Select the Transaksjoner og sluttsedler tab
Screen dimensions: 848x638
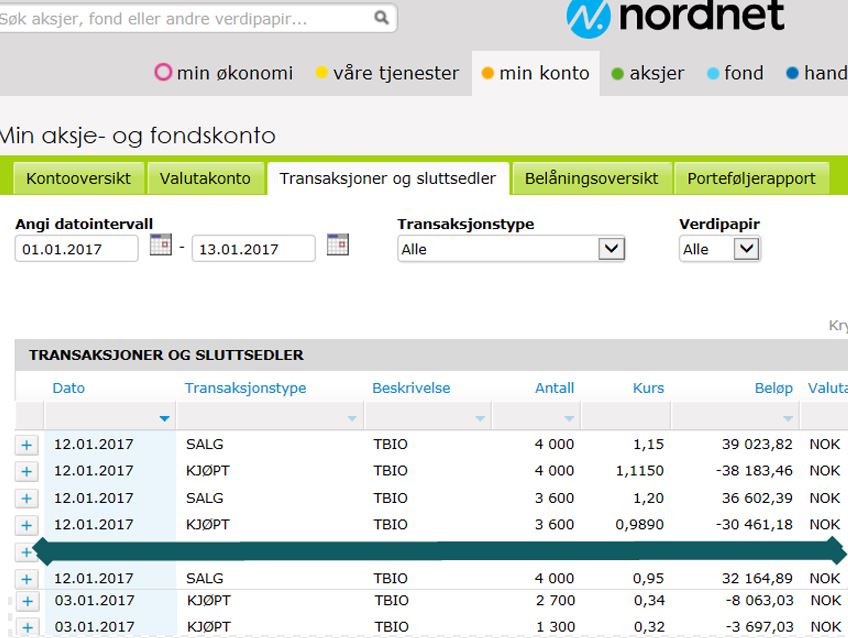388,178
